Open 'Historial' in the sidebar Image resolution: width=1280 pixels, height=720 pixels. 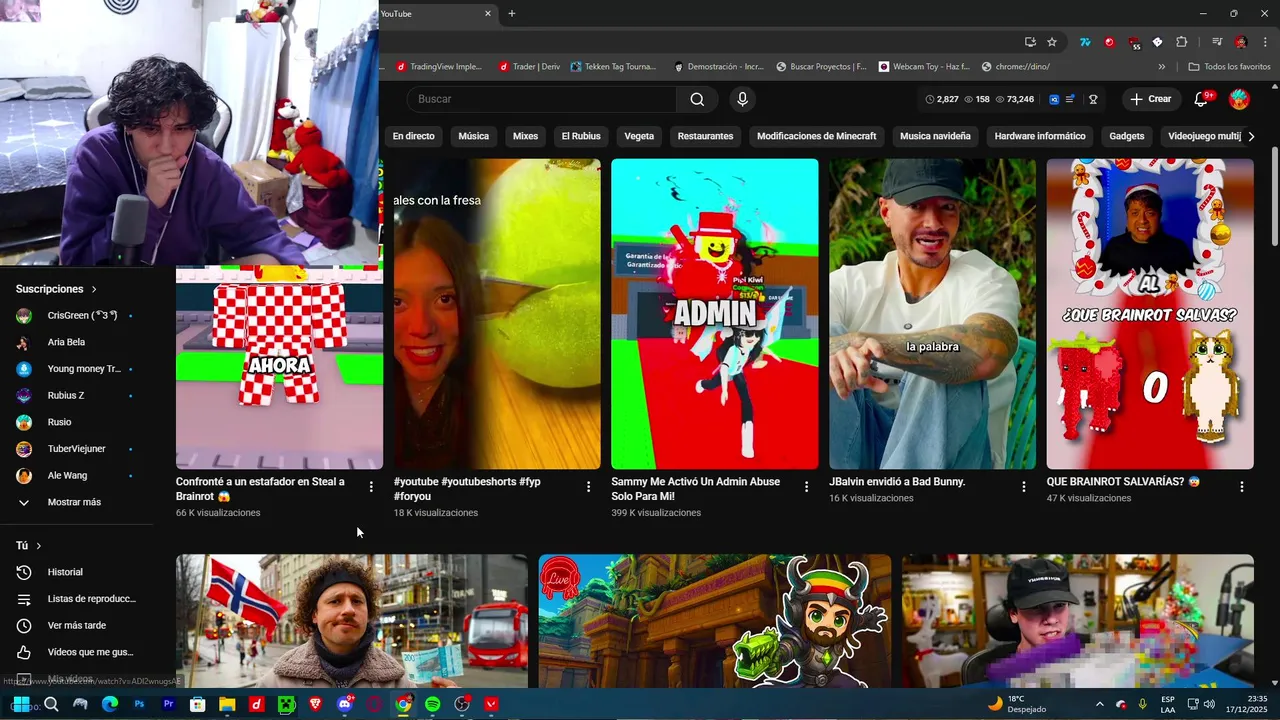coord(65,572)
